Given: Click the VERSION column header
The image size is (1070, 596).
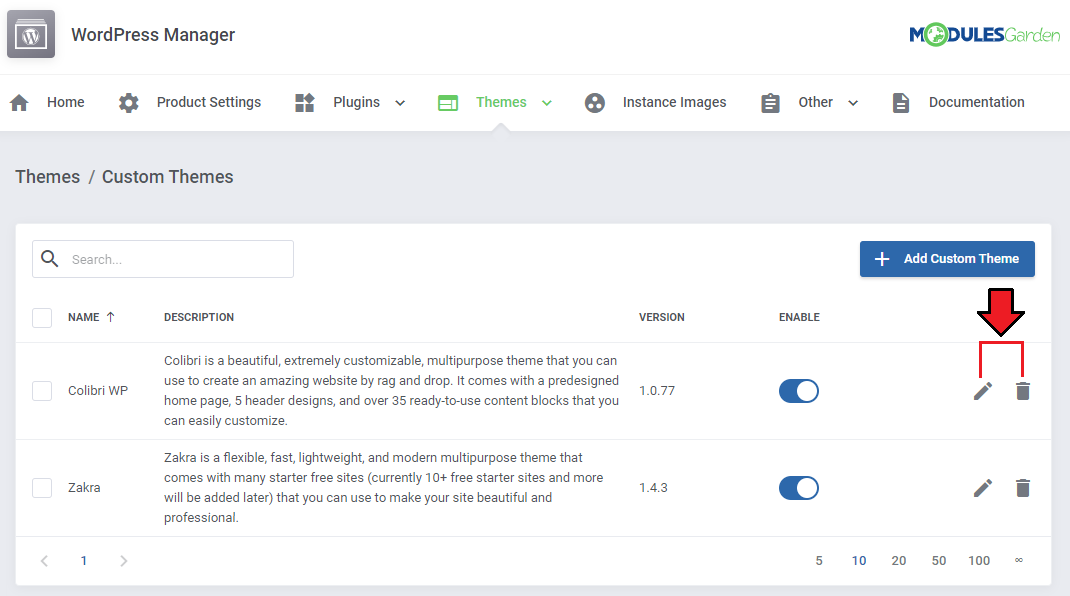Looking at the screenshot, I should click(661, 317).
